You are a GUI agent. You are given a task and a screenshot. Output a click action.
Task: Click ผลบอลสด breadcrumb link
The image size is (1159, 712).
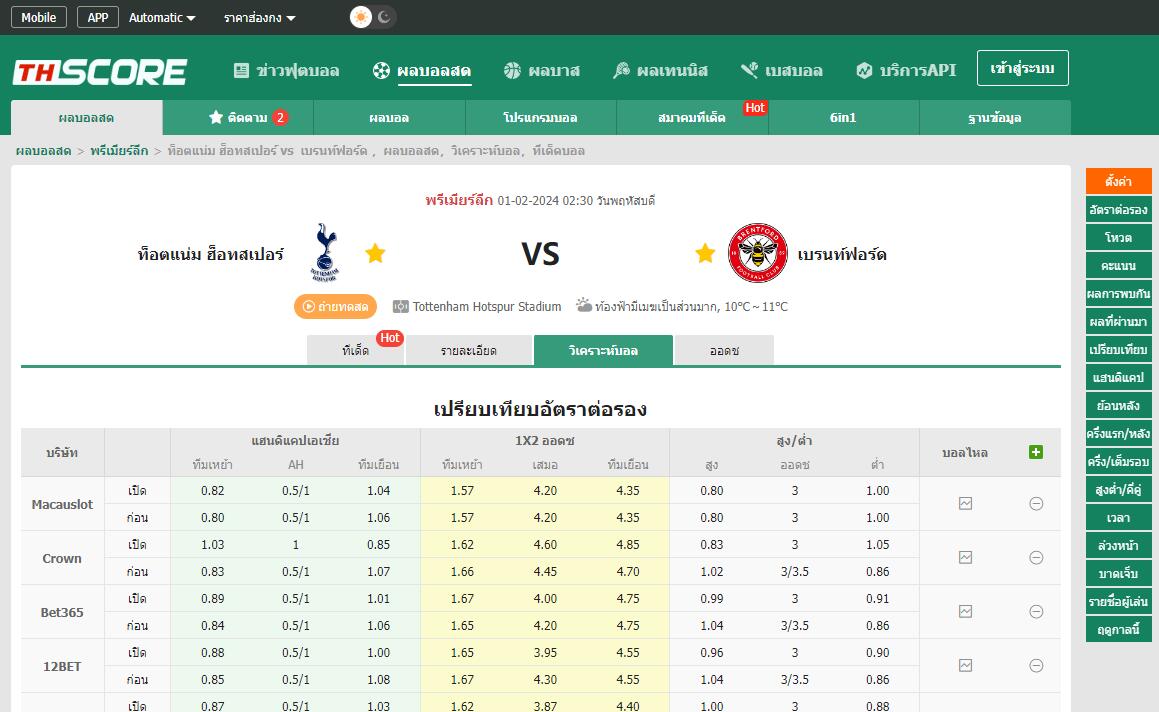[44, 151]
